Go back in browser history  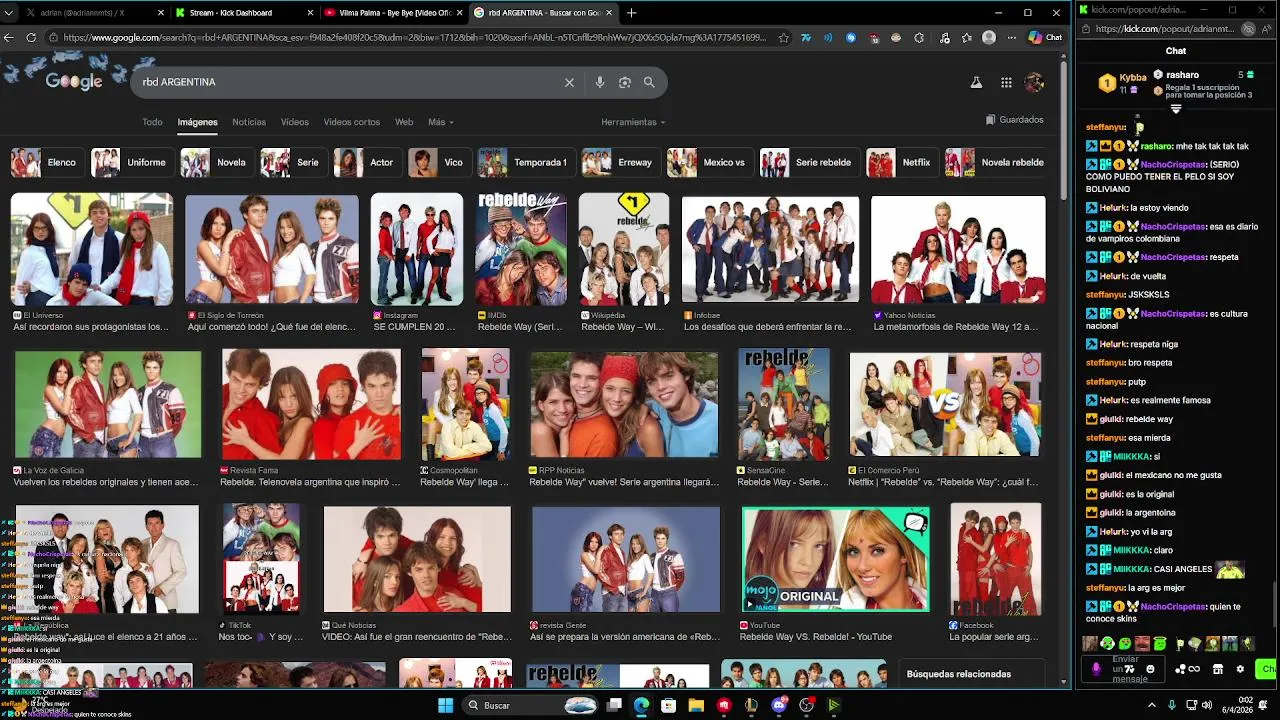(x=9, y=37)
